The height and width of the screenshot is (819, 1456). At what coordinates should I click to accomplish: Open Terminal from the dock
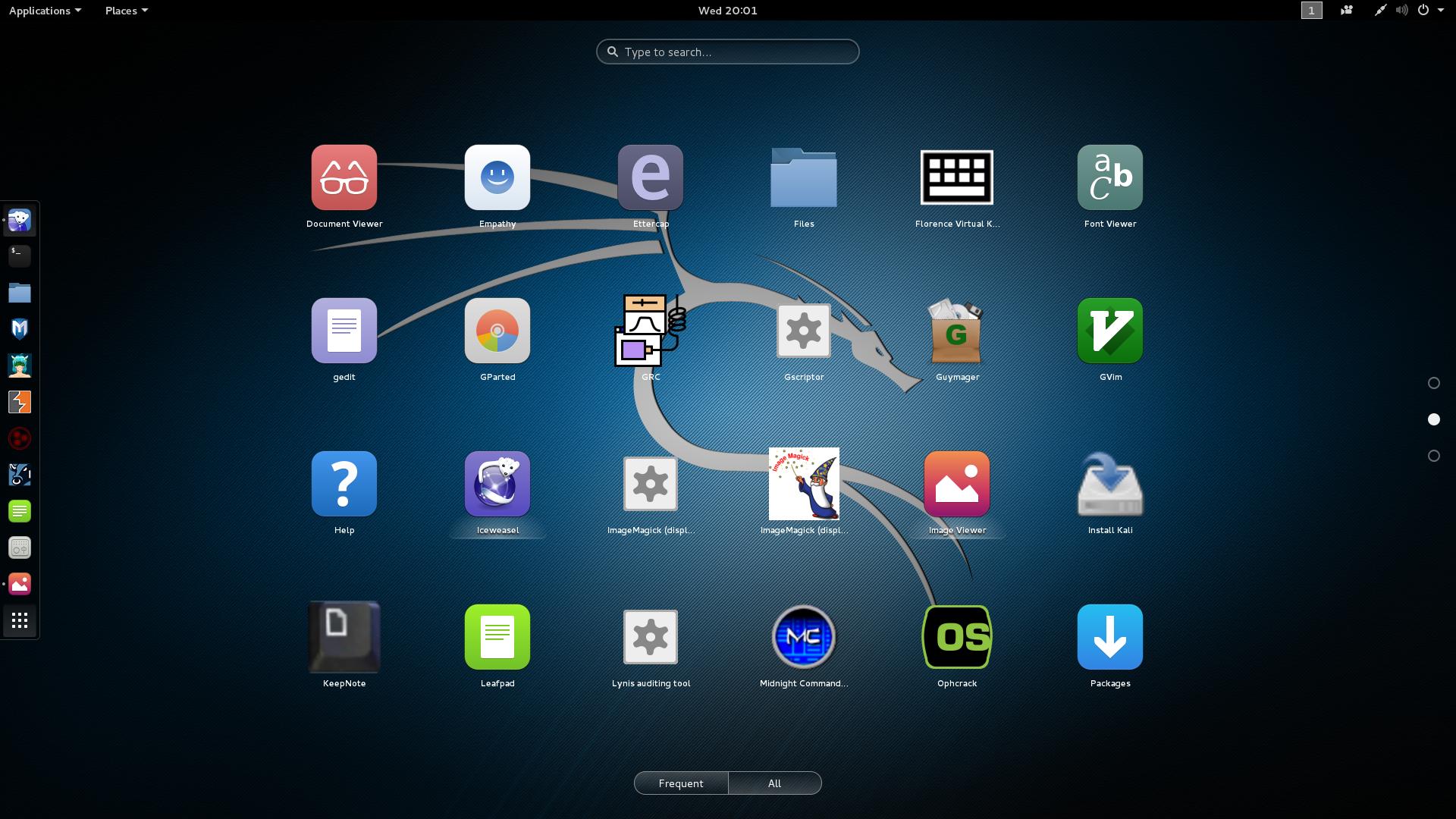20,256
